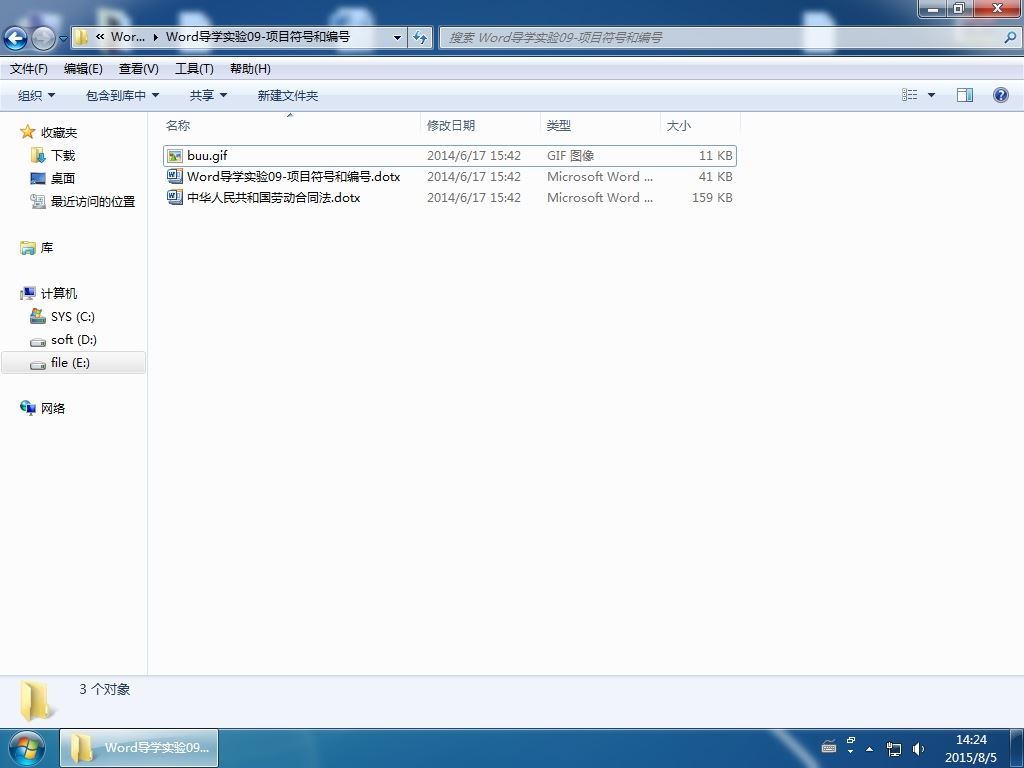Screen dimensions: 1024x768
Task: Open the view options dropdown arrow
Action: (x=931, y=95)
